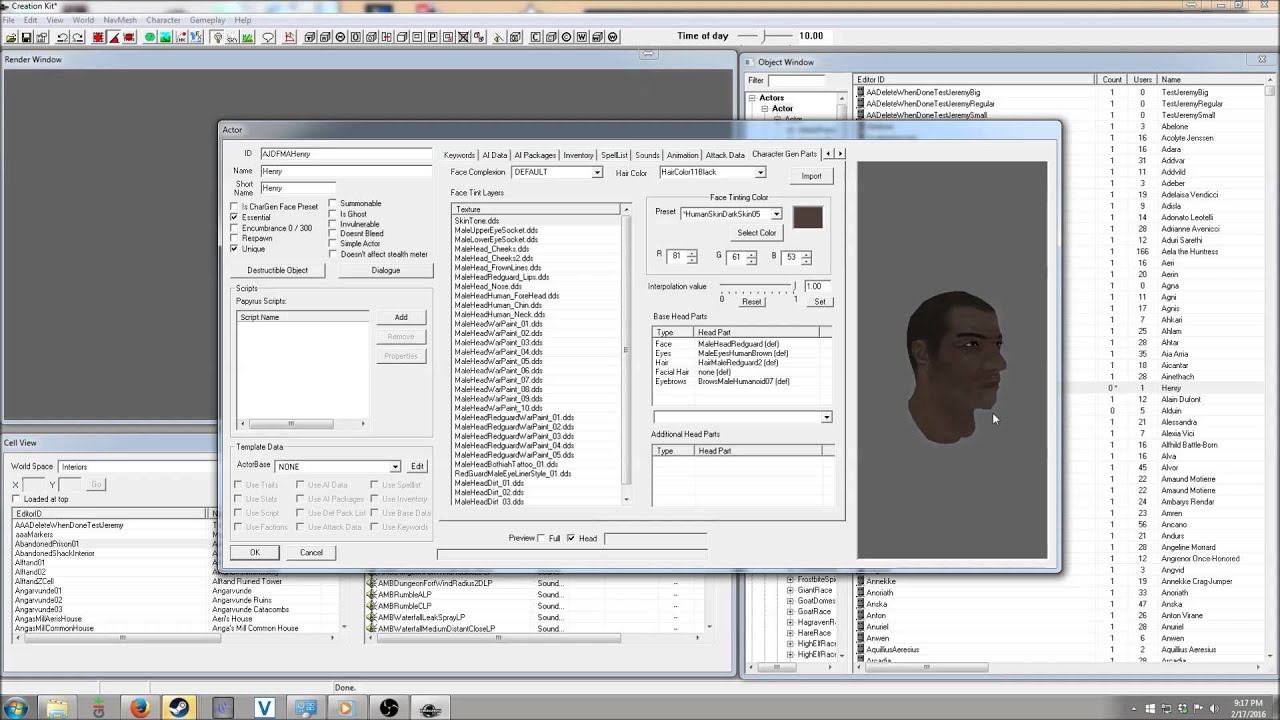Click the actor ID input field
The width and height of the screenshot is (1280, 720).
point(345,154)
